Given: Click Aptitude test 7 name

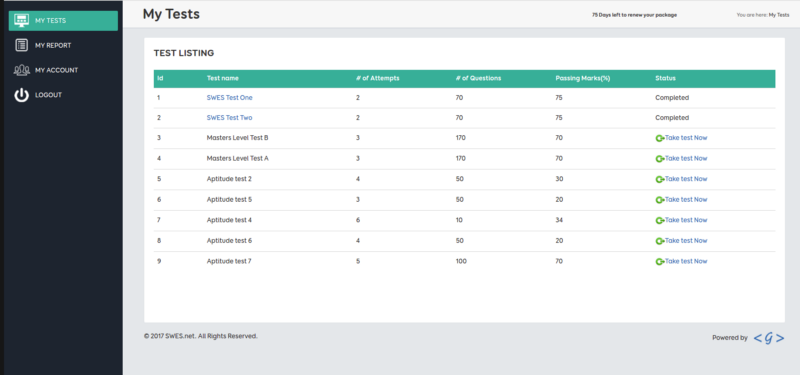Looking at the screenshot, I should click(x=229, y=261).
